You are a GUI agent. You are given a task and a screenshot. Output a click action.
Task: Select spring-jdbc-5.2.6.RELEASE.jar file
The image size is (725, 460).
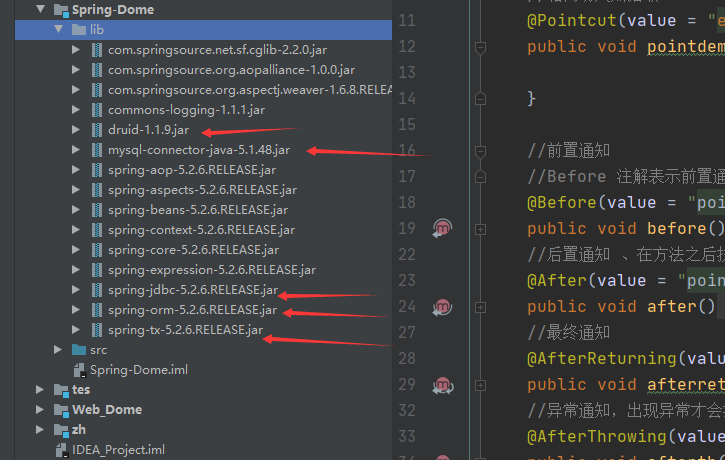coord(193,290)
